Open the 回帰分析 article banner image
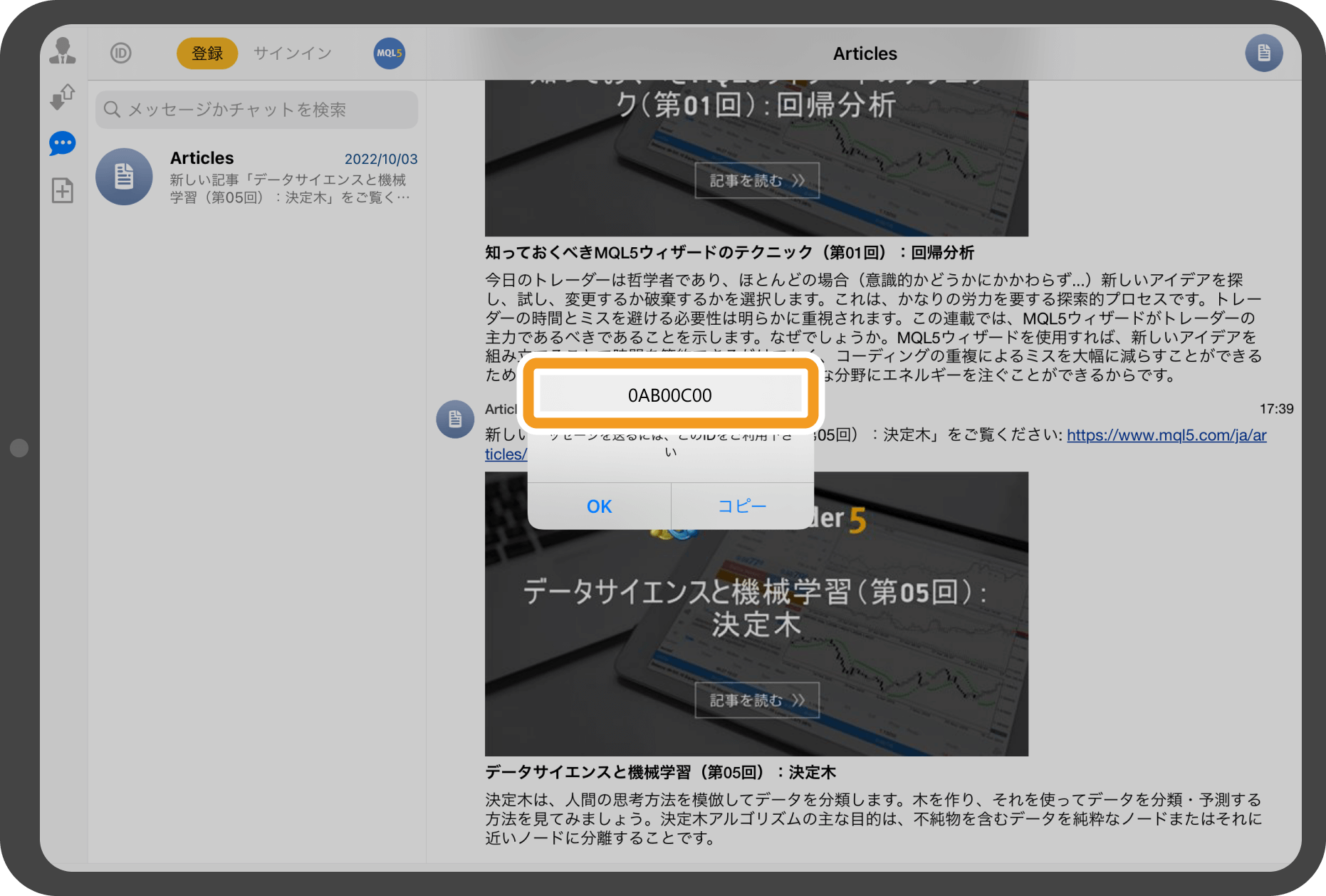Image resolution: width=1326 pixels, height=896 pixels. tap(756, 158)
